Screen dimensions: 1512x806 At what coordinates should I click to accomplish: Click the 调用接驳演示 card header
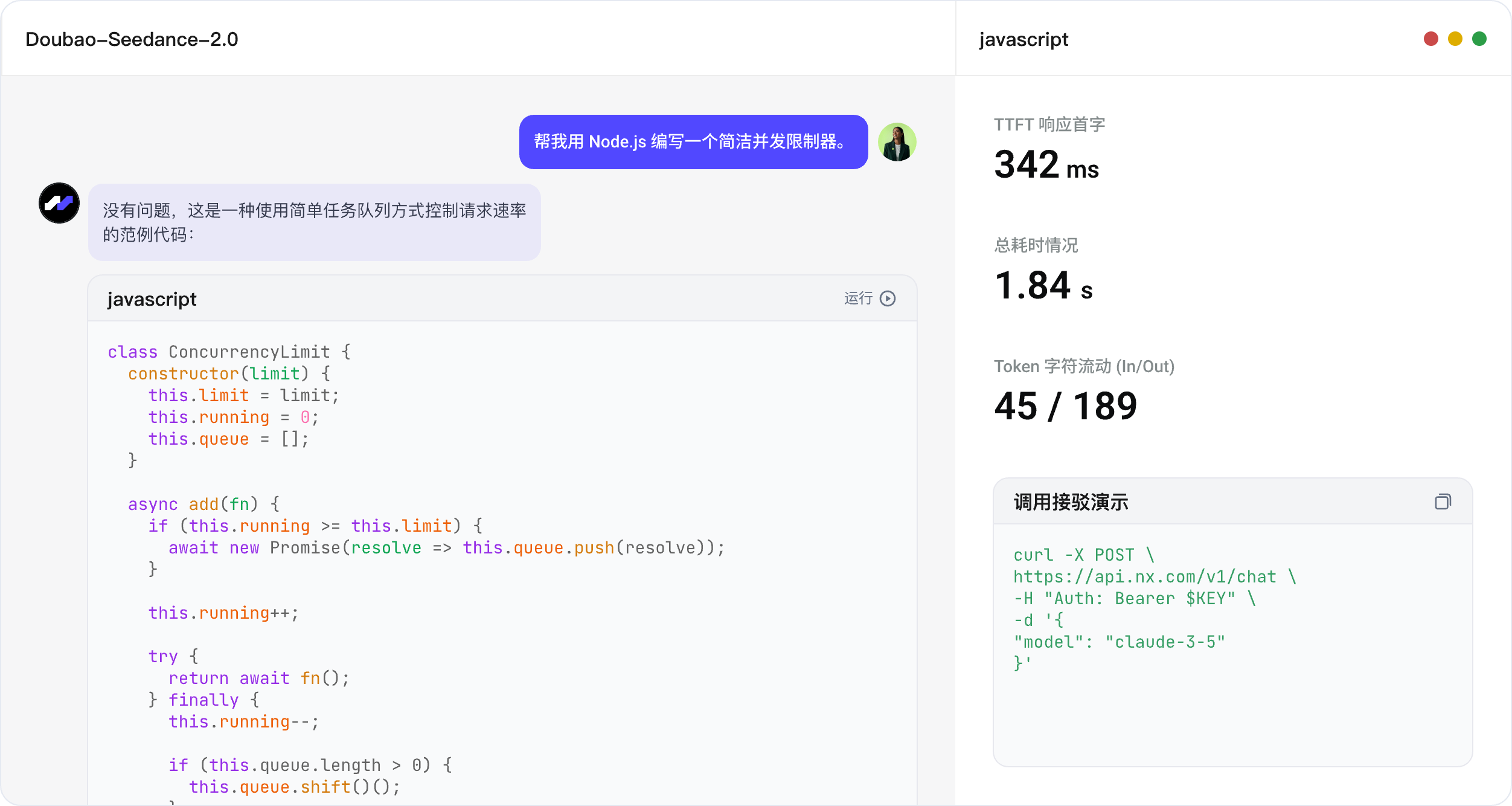1232,501
